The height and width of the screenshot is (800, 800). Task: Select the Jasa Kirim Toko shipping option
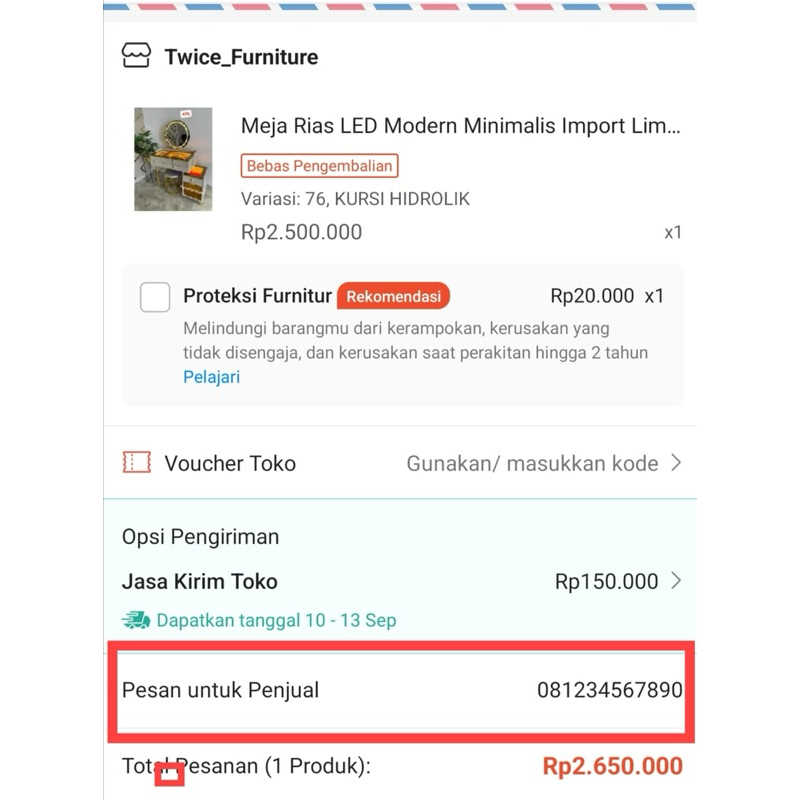(x=200, y=581)
